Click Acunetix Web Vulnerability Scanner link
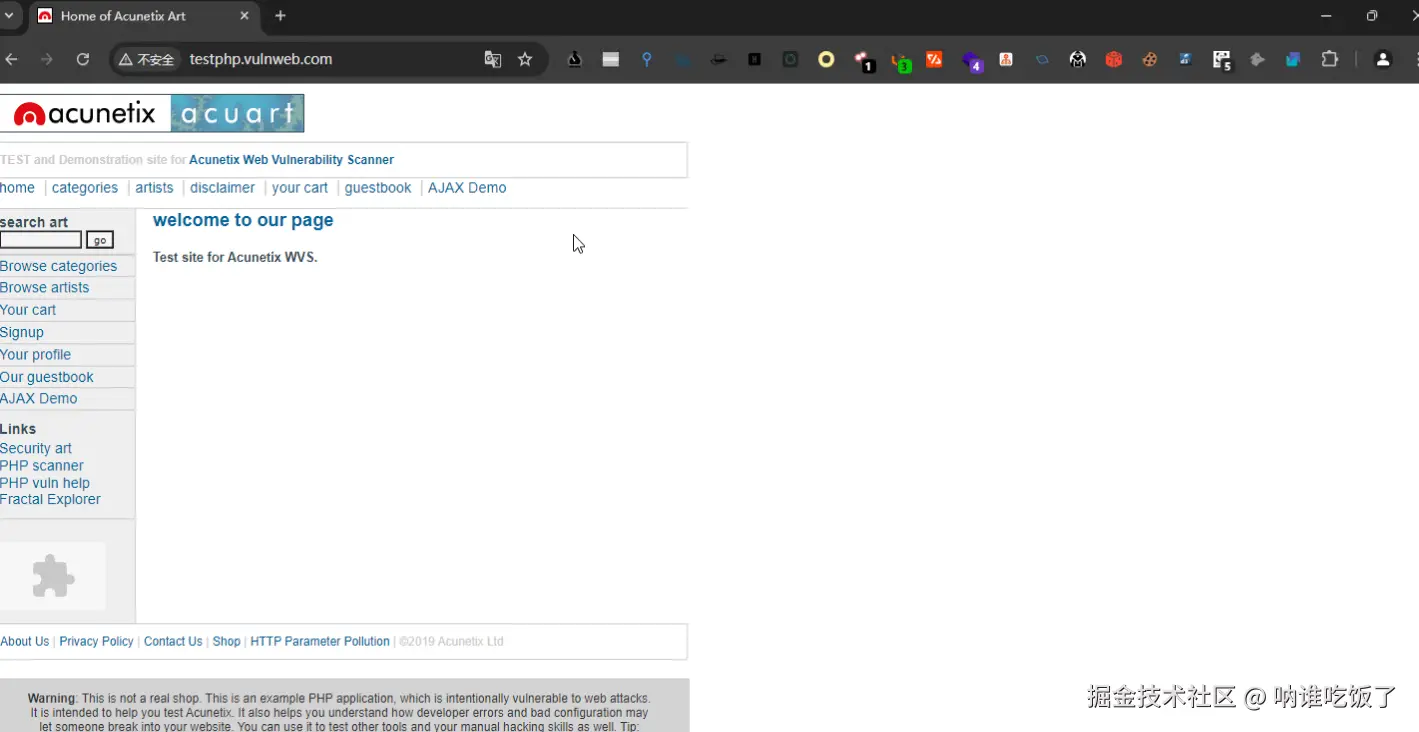Viewport: 1419px width, 732px height. [291, 160]
